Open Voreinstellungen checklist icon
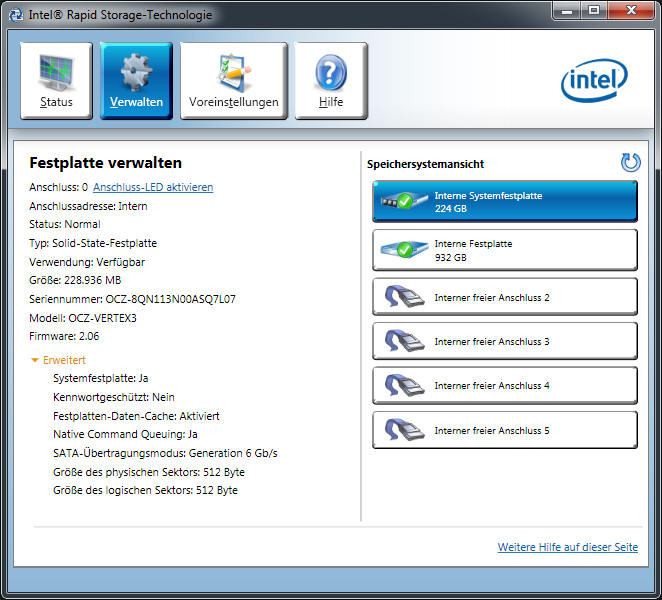Viewport: 662px width, 600px height. (x=233, y=72)
